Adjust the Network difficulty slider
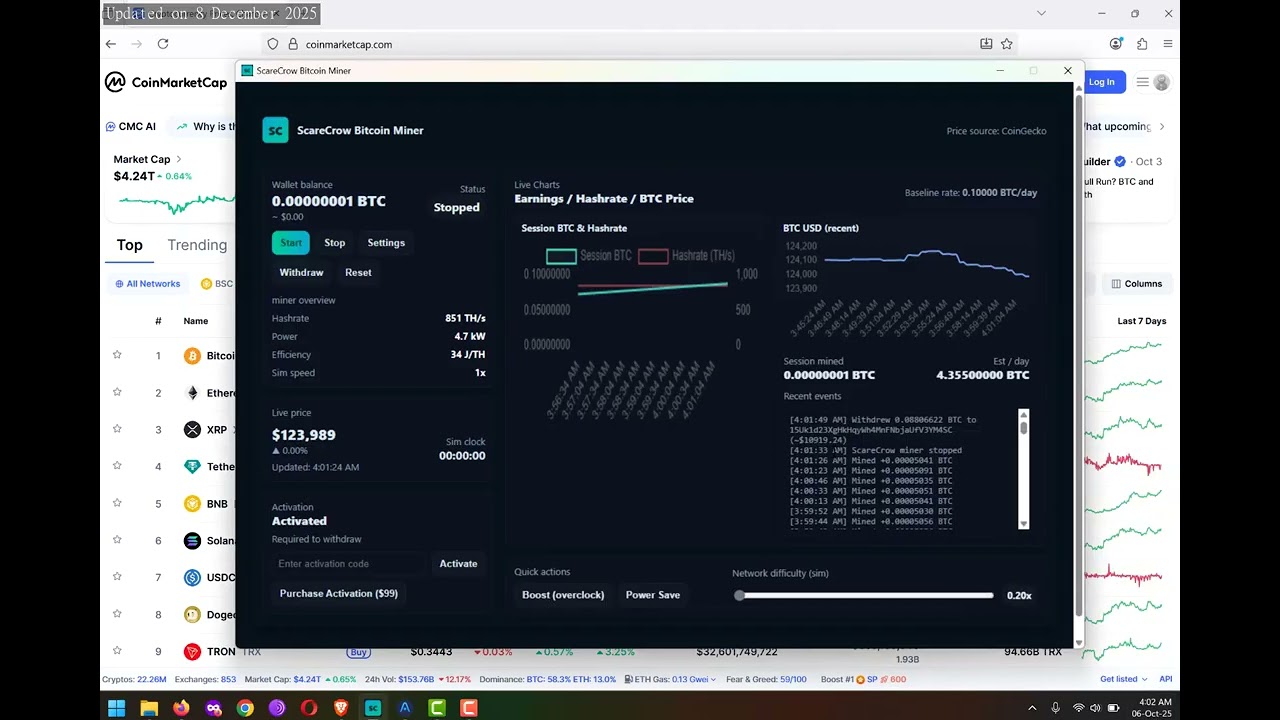1280x720 pixels. [739, 595]
